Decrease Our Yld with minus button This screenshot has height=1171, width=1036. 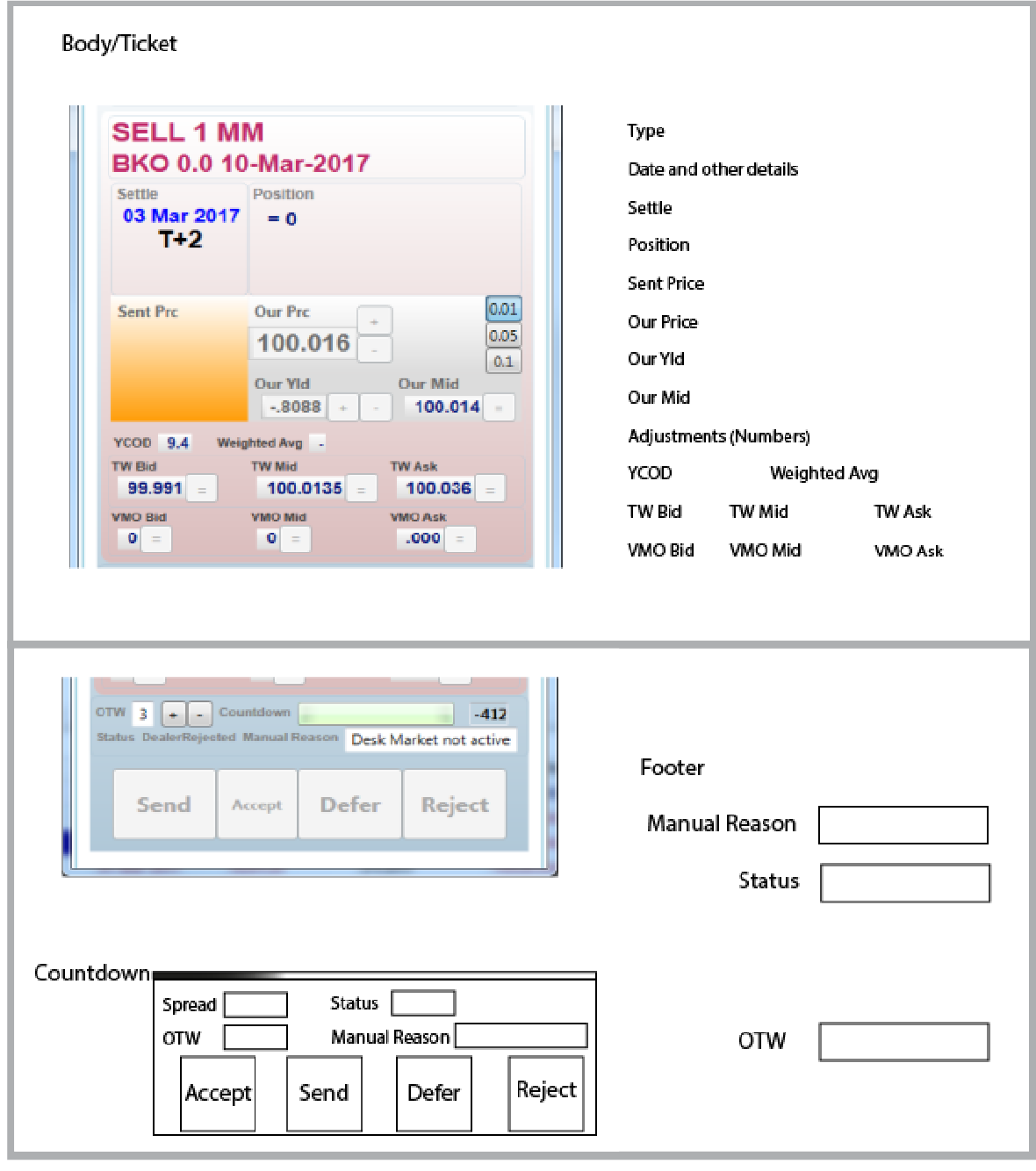pos(377,407)
